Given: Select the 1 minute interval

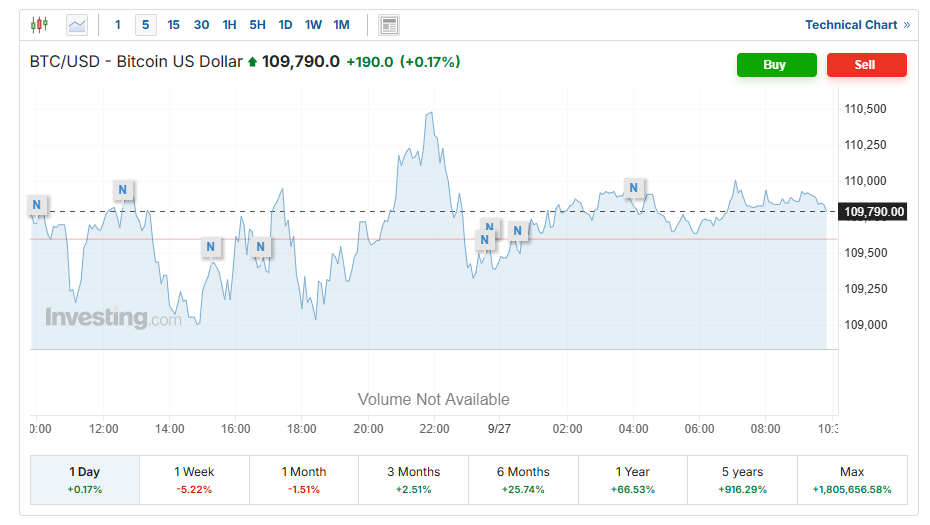Looking at the screenshot, I should pos(118,25).
